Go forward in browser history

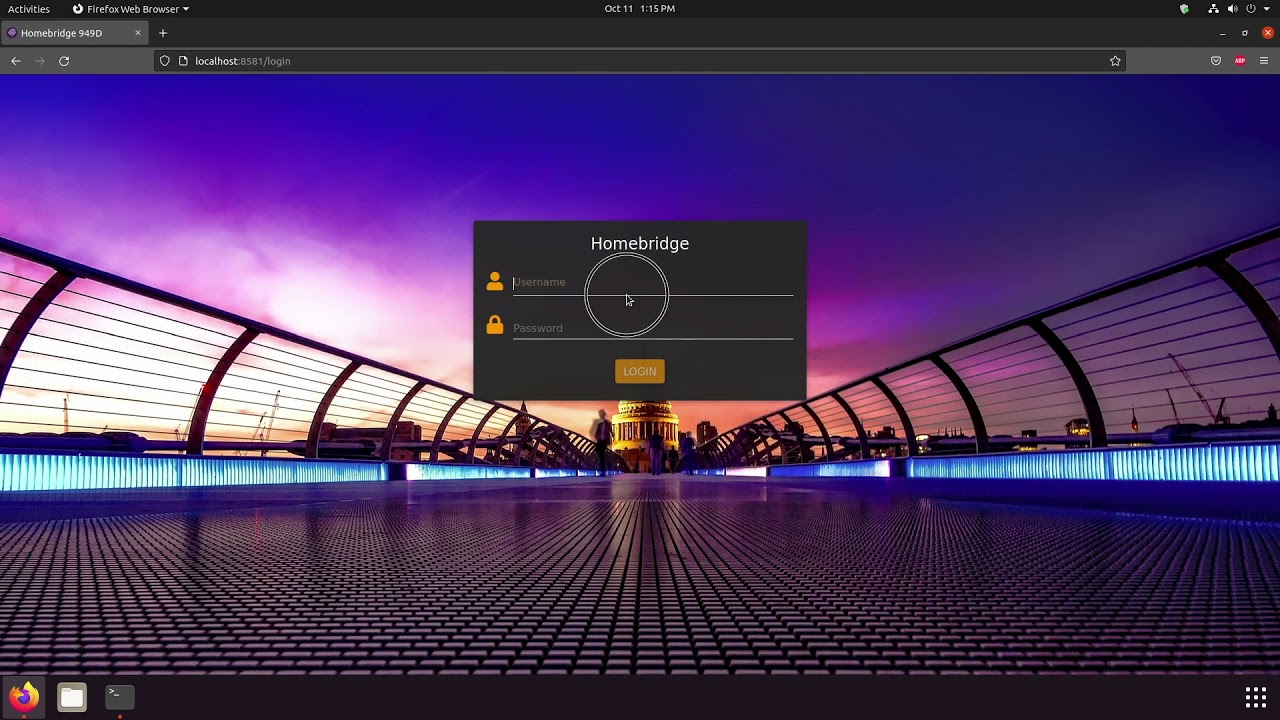[x=40, y=61]
